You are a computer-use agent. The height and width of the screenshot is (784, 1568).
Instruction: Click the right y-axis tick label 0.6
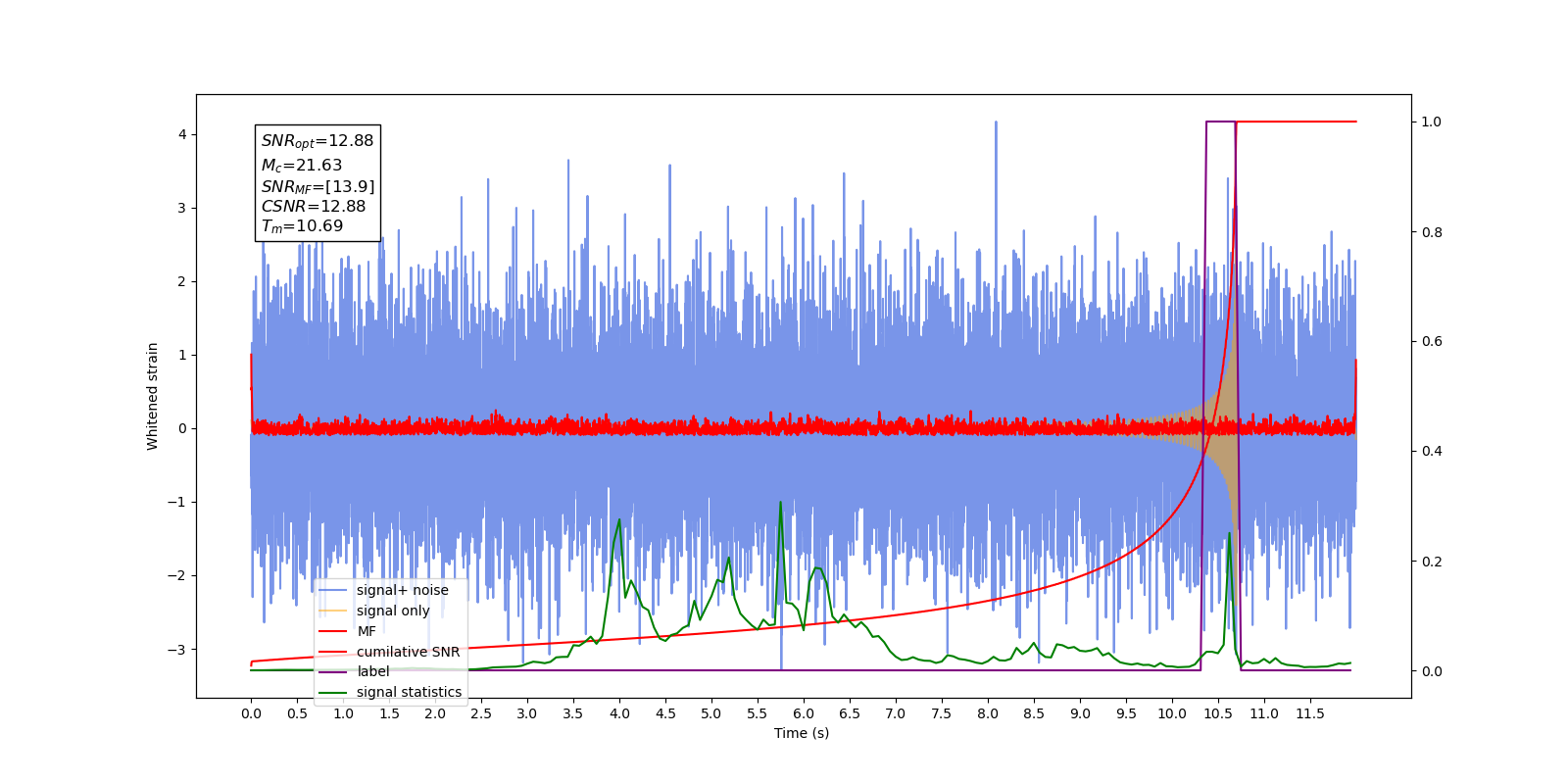pos(1432,341)
